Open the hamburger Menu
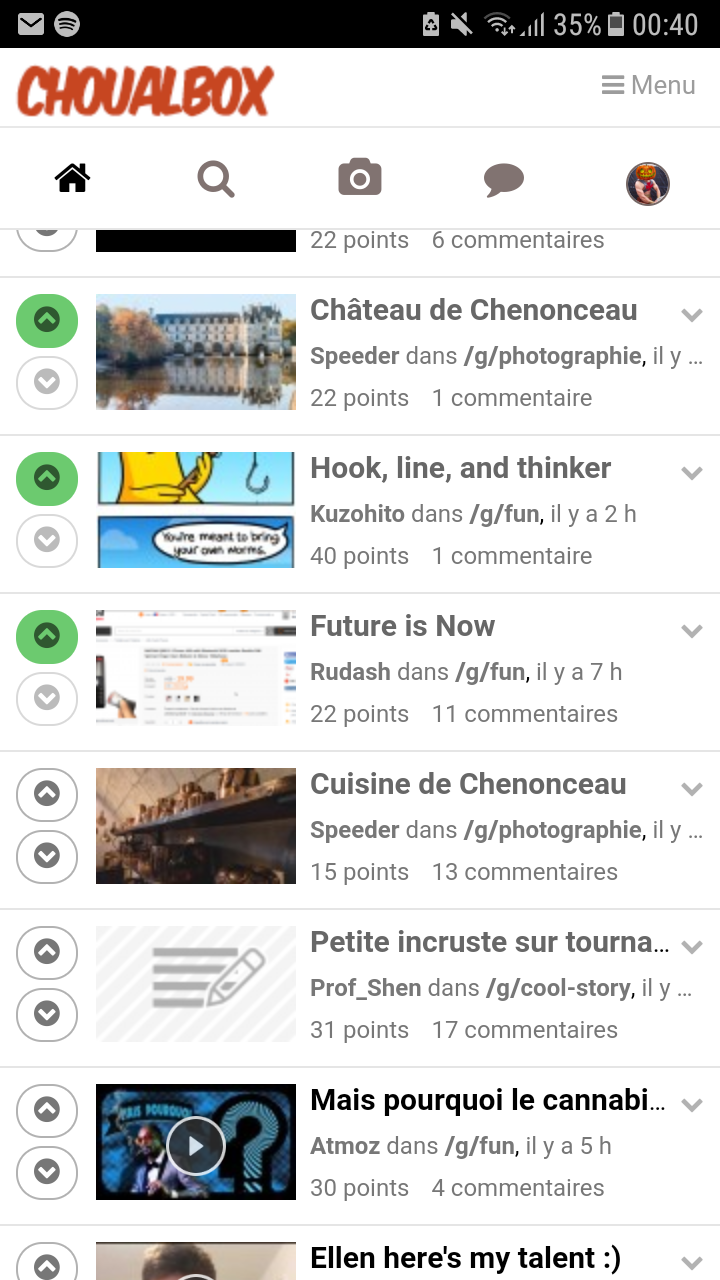Image resolution: width=720 pixels, height=1280 pixels. coord(648,86)
